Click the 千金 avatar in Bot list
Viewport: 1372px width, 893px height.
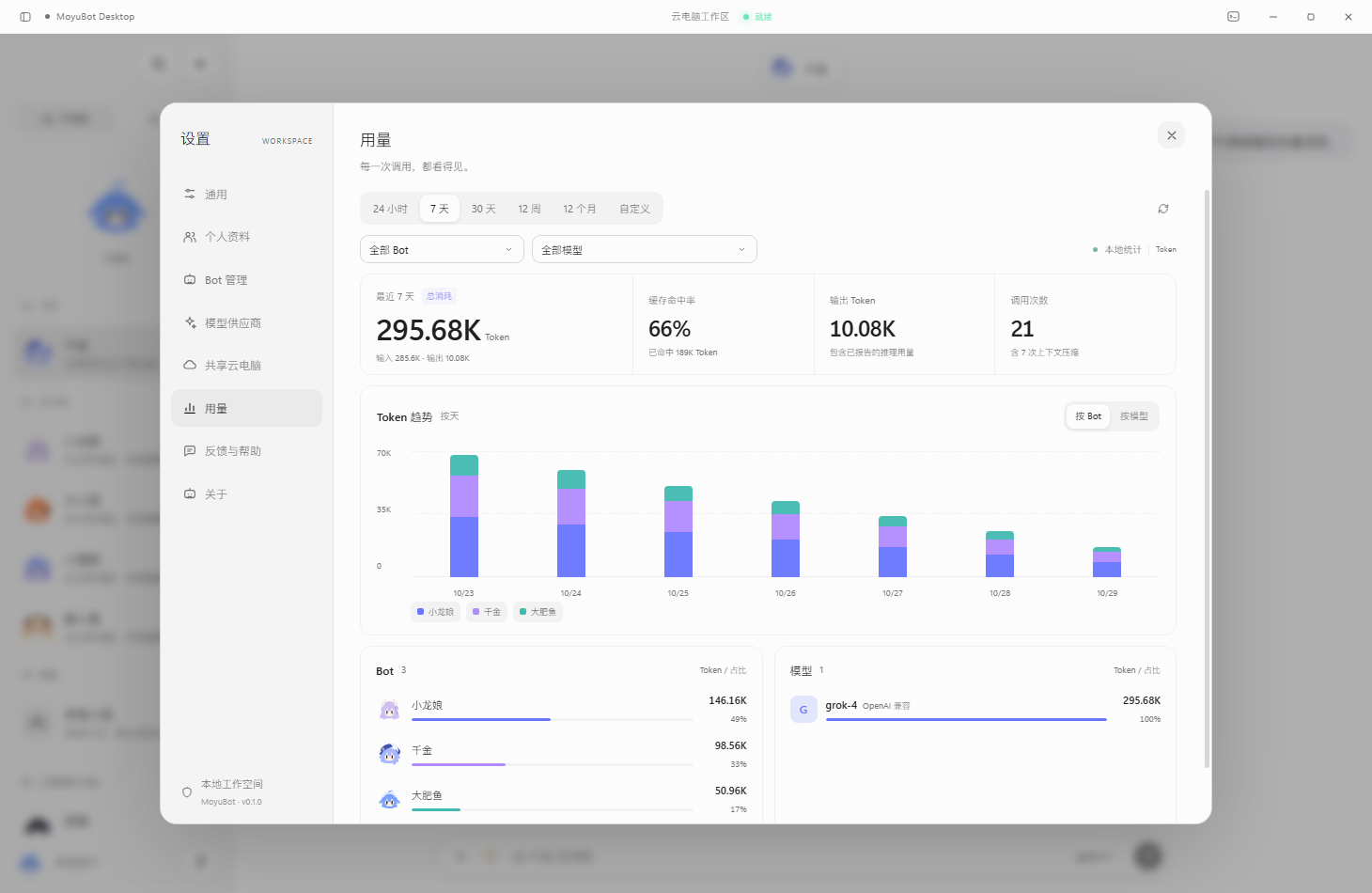(389, 754)
